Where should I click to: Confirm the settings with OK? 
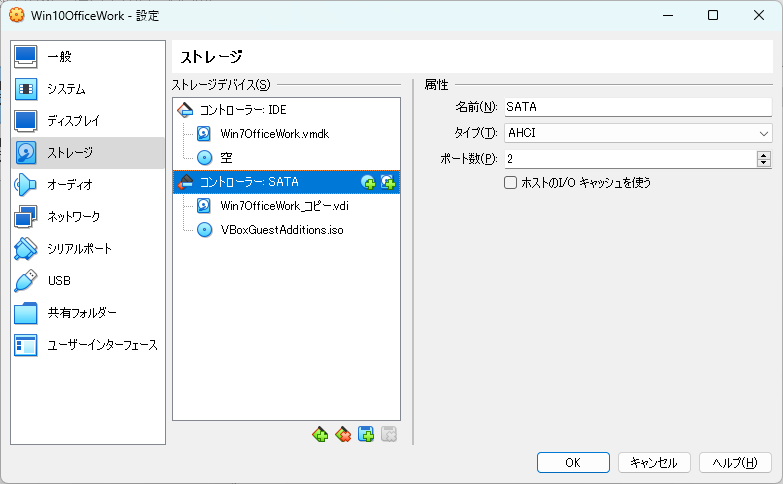[x=573, y=463]
